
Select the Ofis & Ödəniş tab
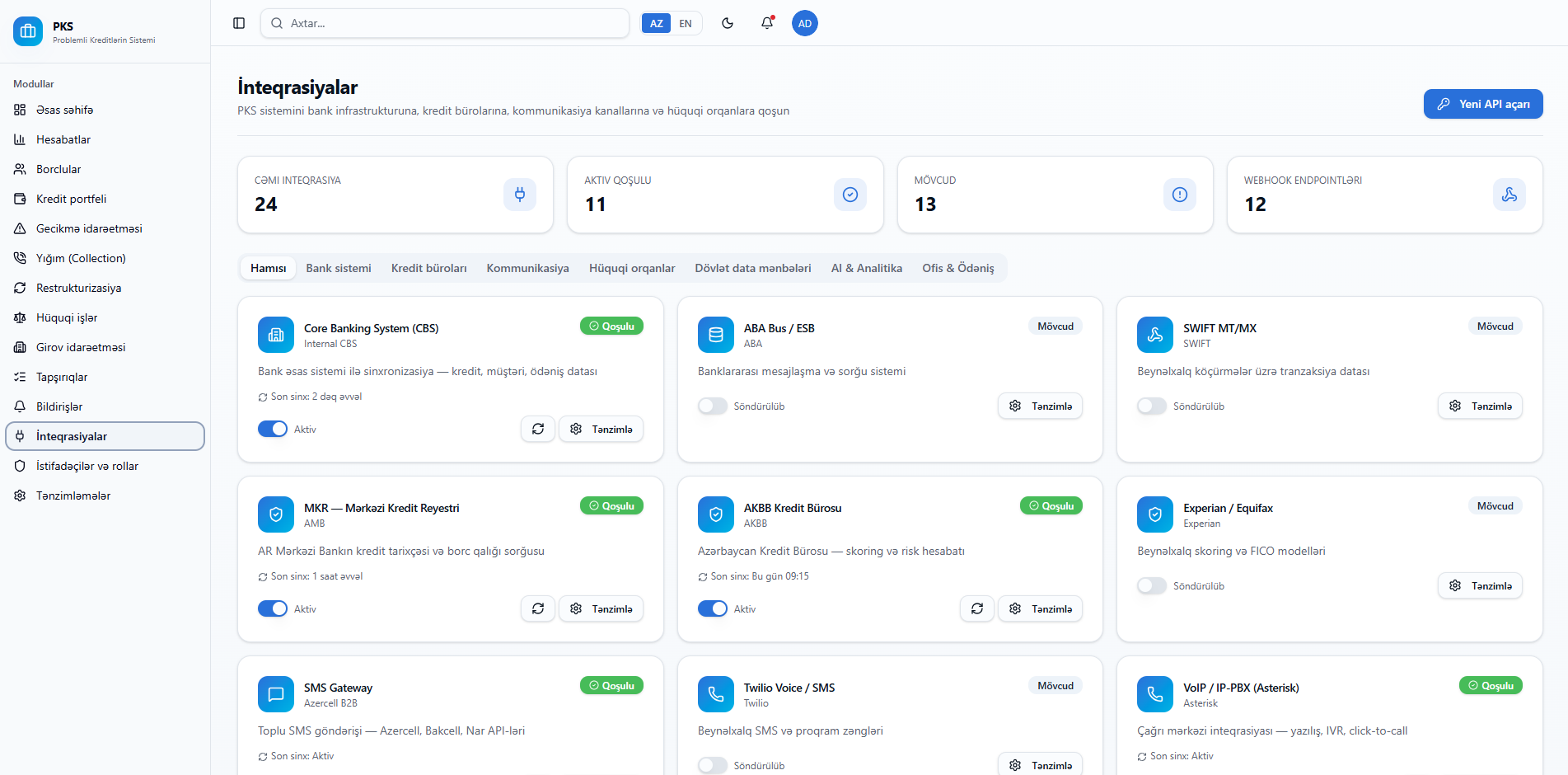[958, 268]
